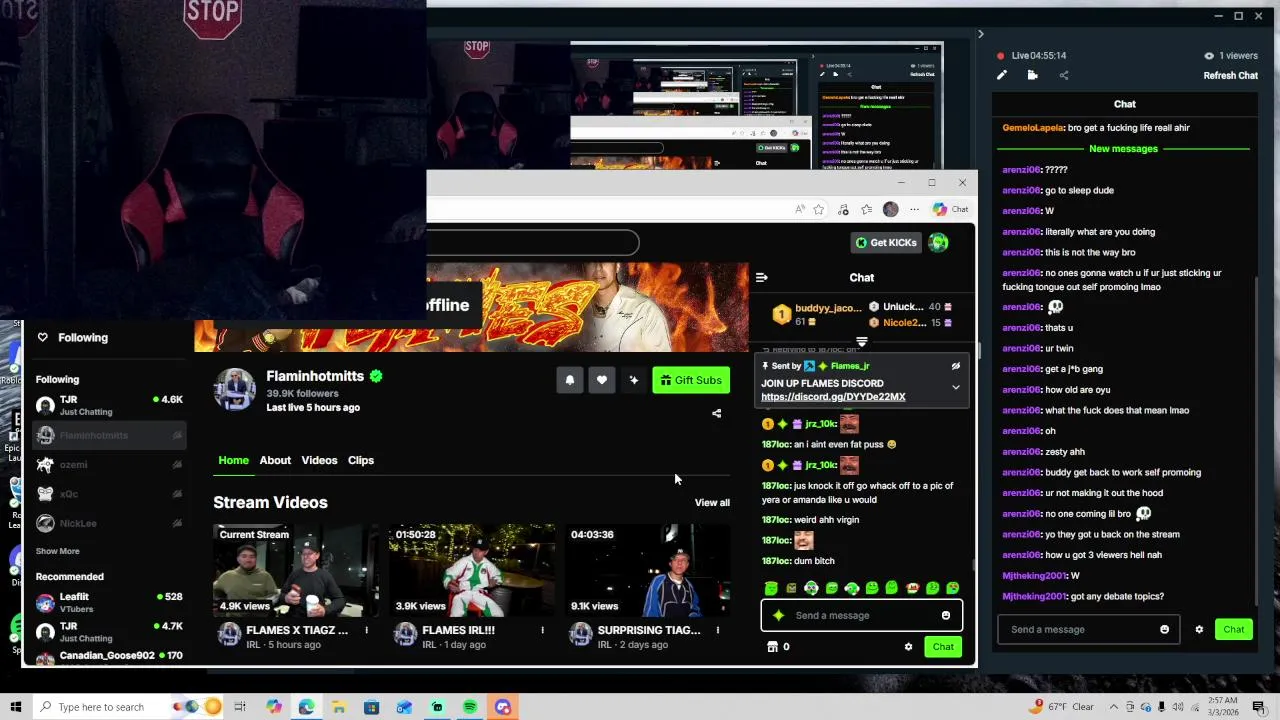The image size is (1280, 720).
Task: Open chat settings gear in streaming app
Action: pyautogui.click(x=1199, y=630)
